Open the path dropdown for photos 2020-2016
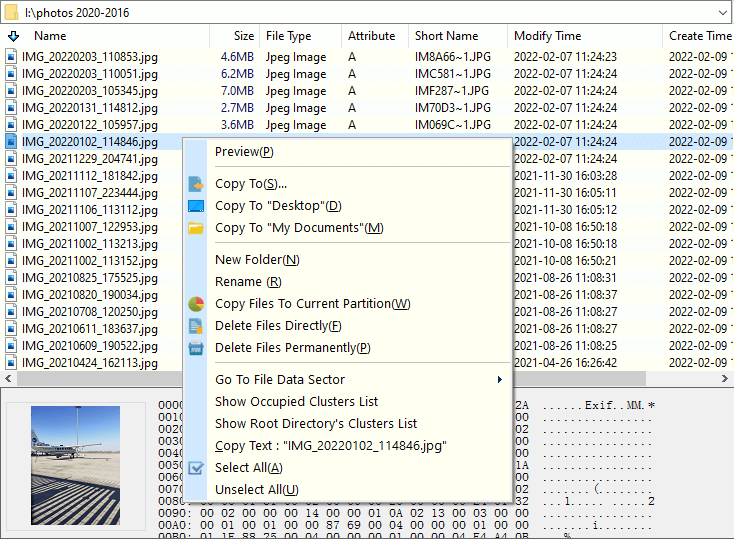The height and width of the screenshot is (539, 734). (x=723, y=12)
